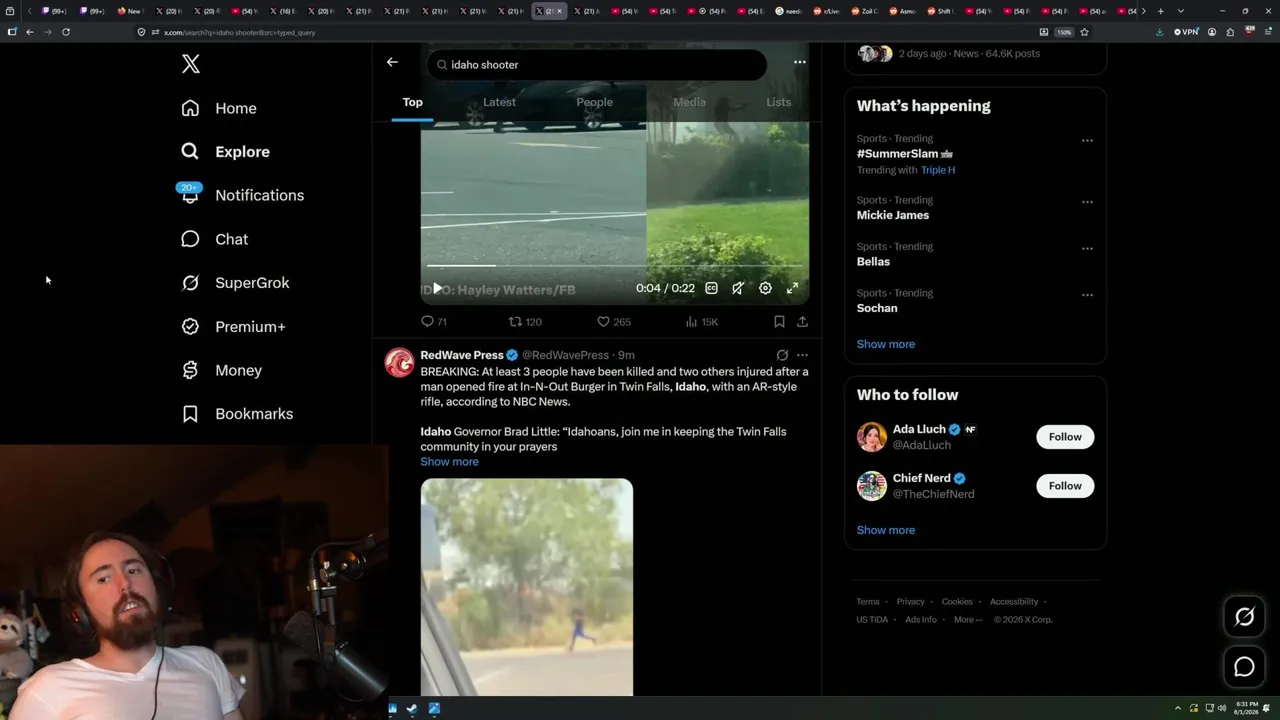Share the video post
The height and width of the screenshot is (720, 1280).
(x=802, y=322)
